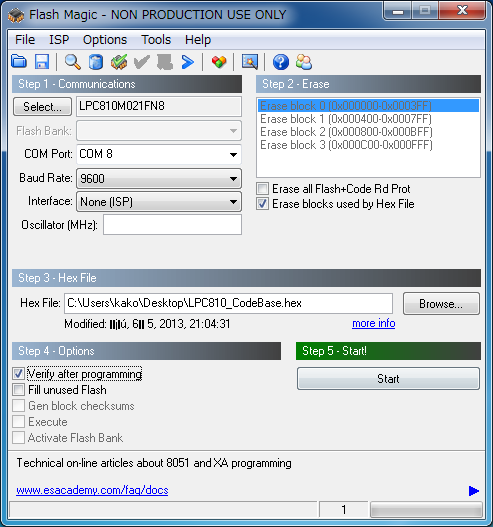Toggle Gen block checksums checkbox
493x527 pixels.
click(x=18, y=406)
